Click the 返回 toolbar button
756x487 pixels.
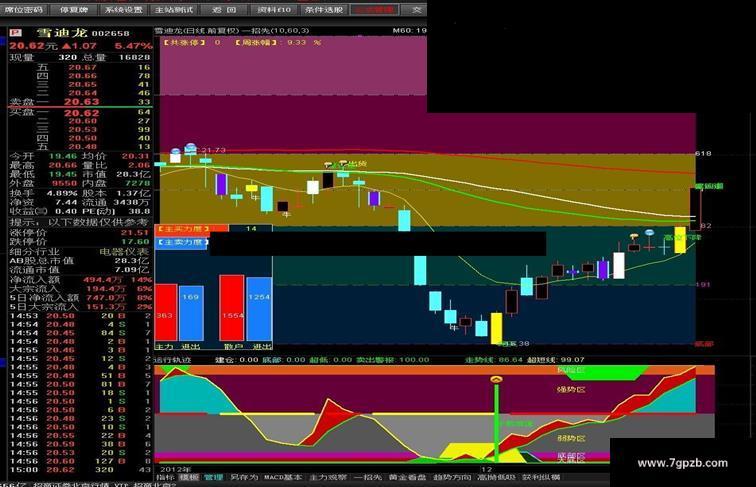click(x=224, y=10)
